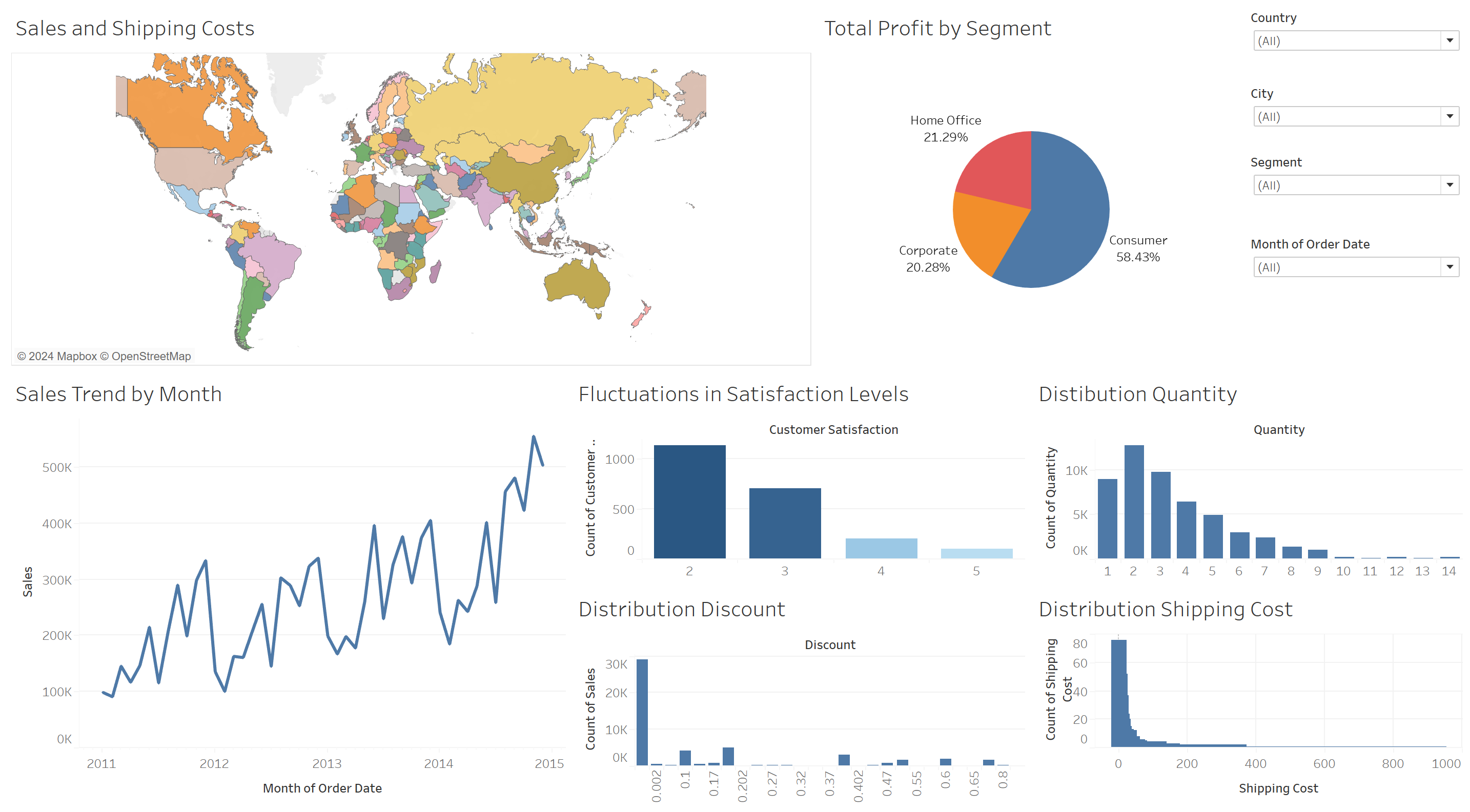The height and width of the screenshot is (812, 1470).
Task: Click the satisfaction level 2 bar
Action: click(689, 502)
